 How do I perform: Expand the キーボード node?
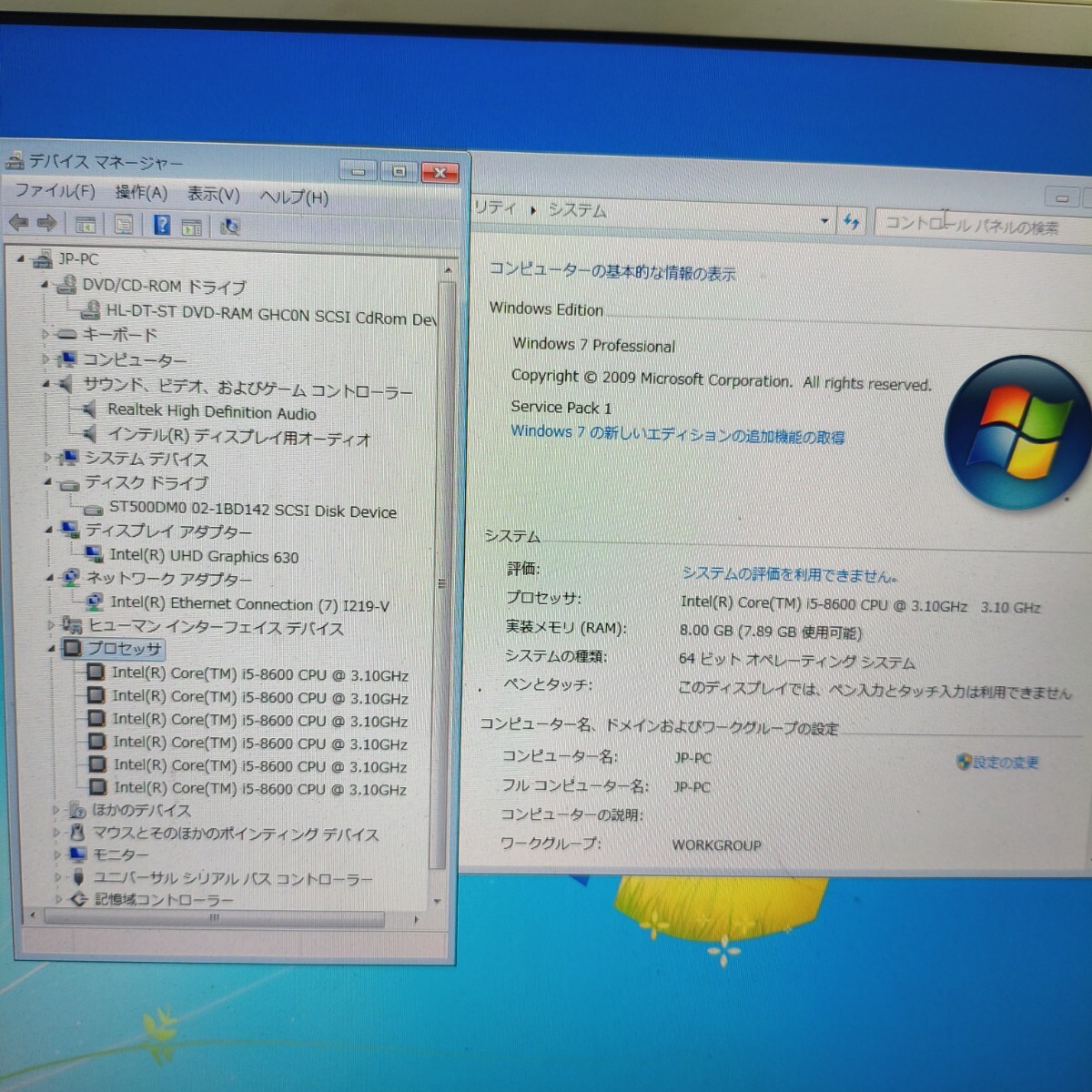pos(45,334)
